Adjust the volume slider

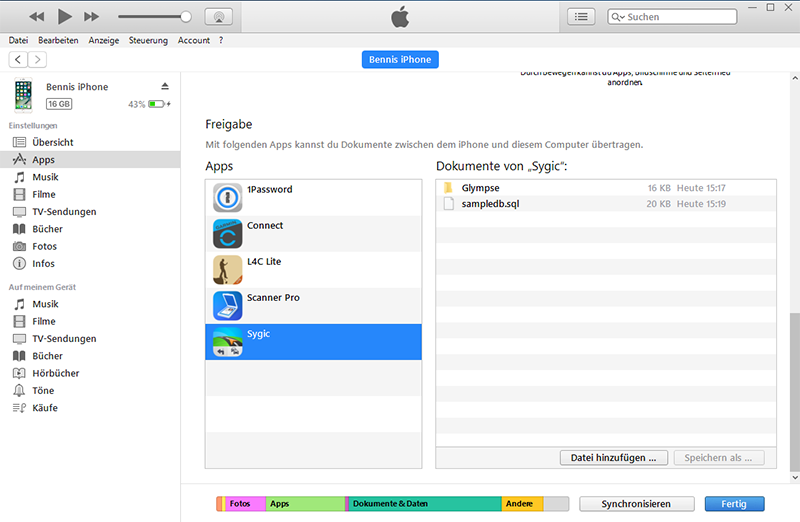click(x=185, y=17)
